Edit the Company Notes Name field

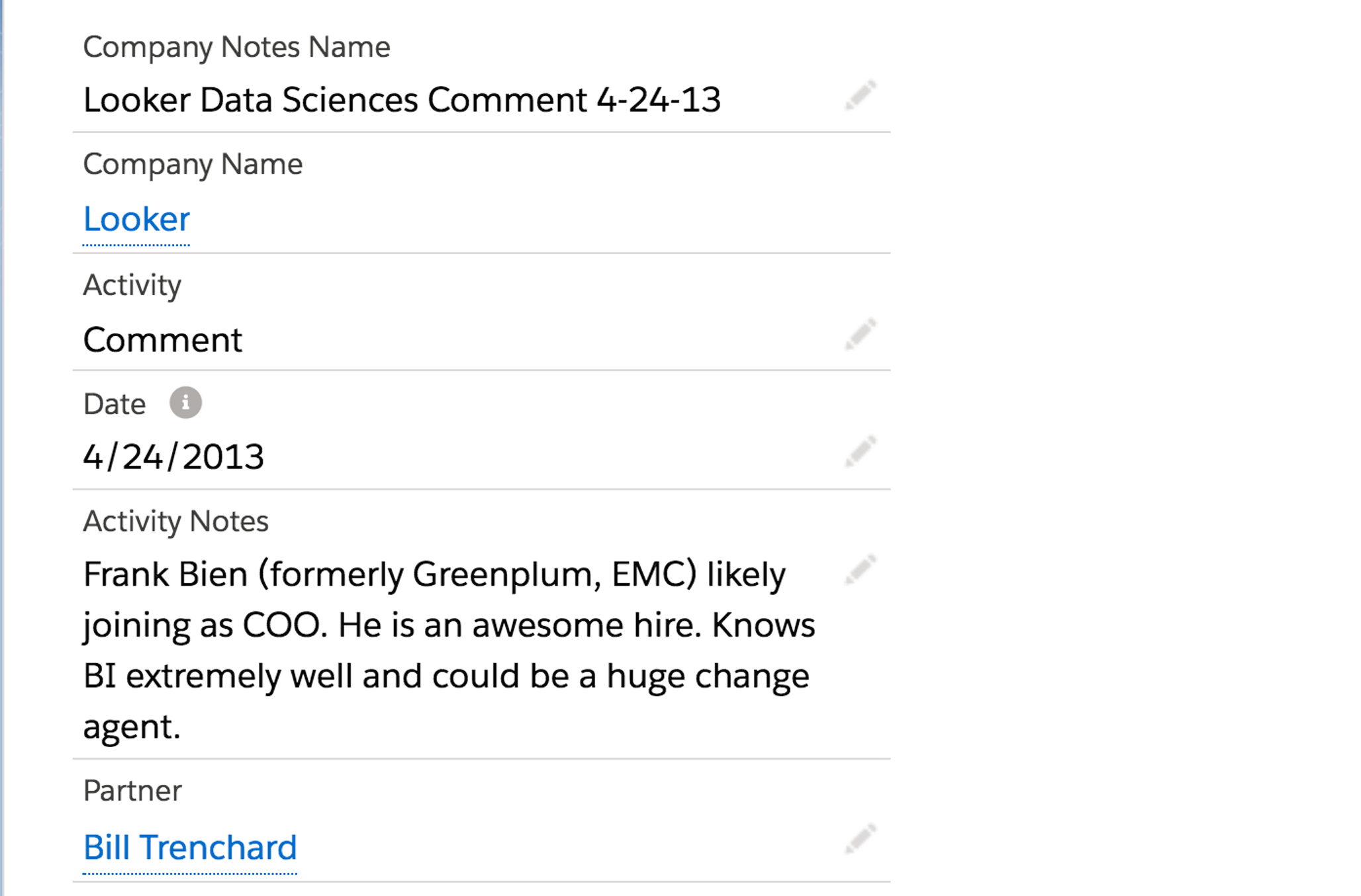861,95
